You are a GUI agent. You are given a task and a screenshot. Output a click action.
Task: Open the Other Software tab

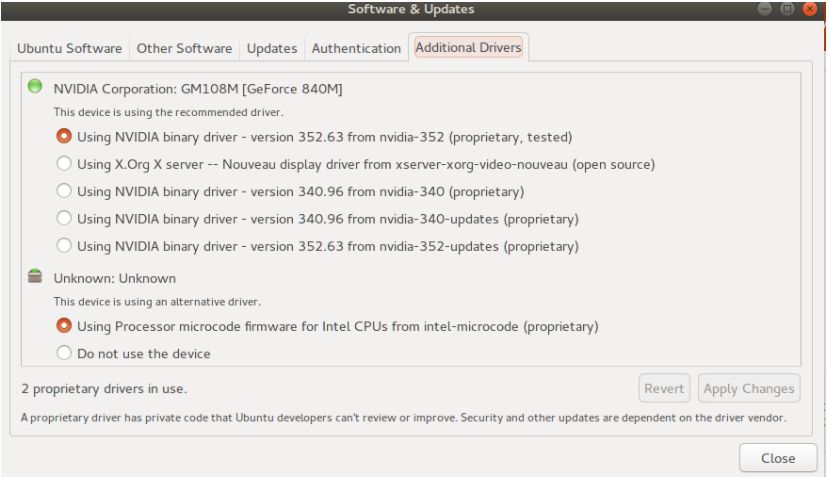pos(184,48)
